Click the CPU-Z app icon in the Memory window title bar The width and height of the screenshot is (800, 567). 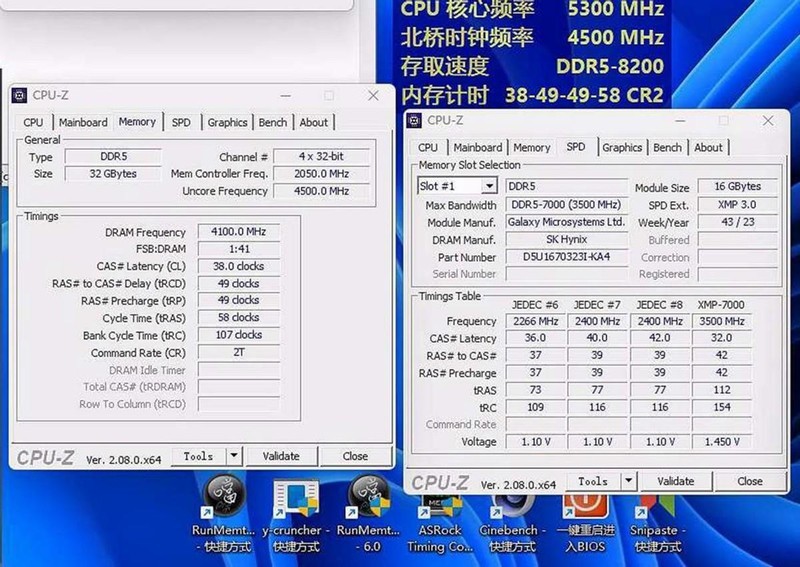[19, 95]
